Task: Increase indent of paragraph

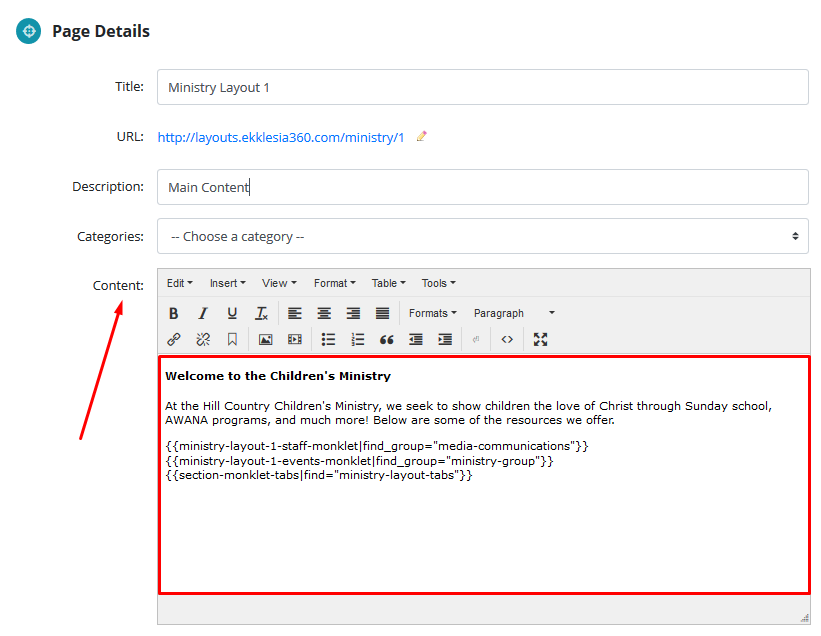Action: pos(446,339)
